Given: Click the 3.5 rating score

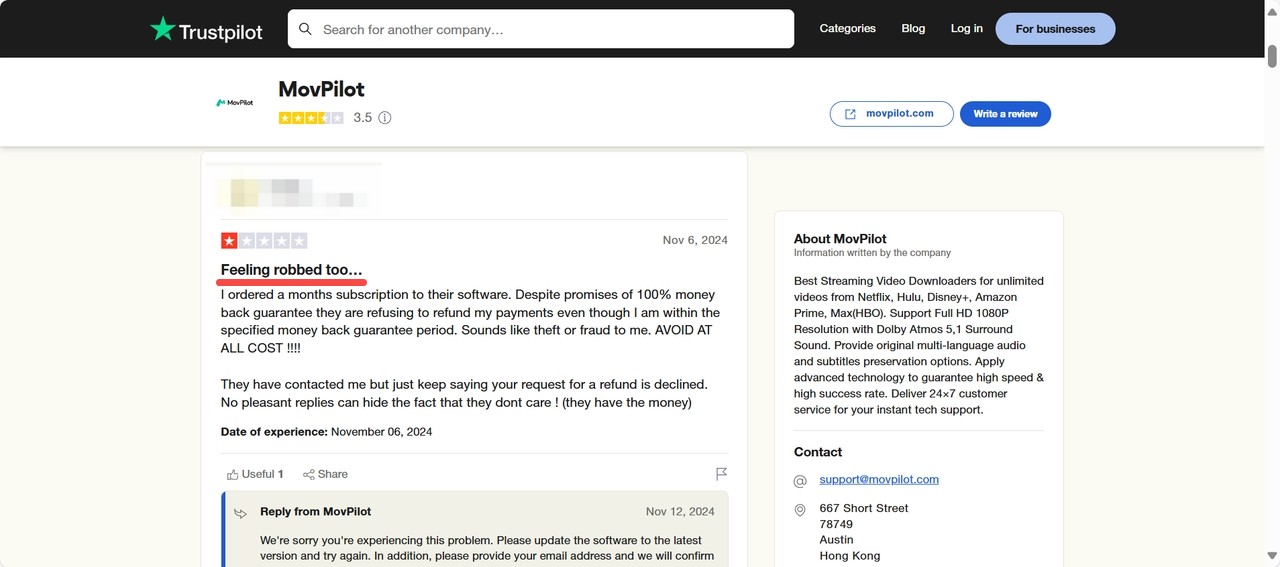Looking at the screenshot, I should (x=362, y=118).
